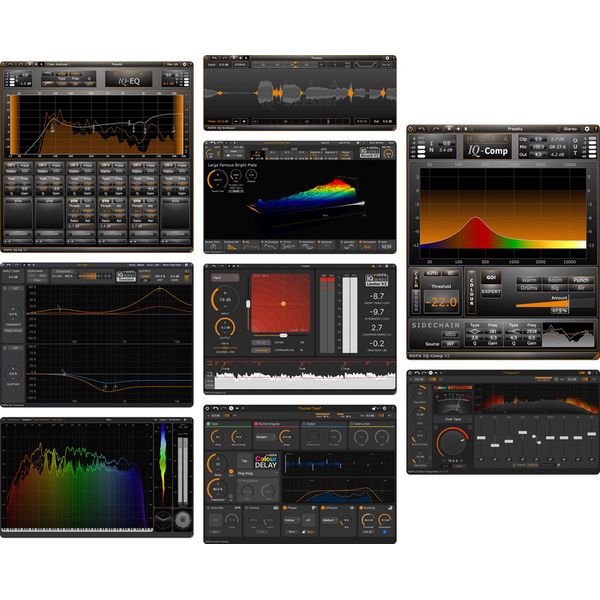600x600 pixels.
Task: Open the Hard mode dropdown in IQ-Limiter
Action: point(225,277)
